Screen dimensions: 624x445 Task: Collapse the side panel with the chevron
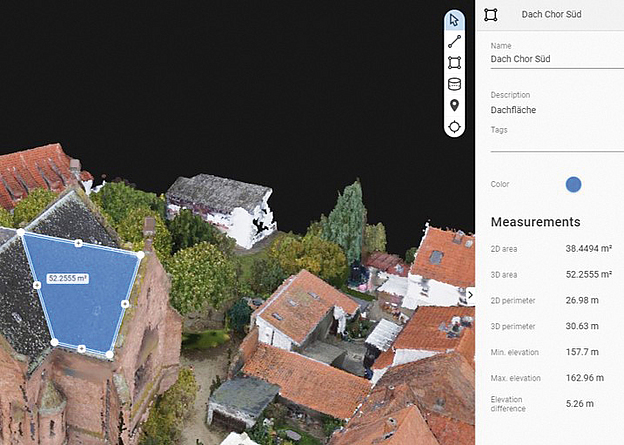point(470,294)
